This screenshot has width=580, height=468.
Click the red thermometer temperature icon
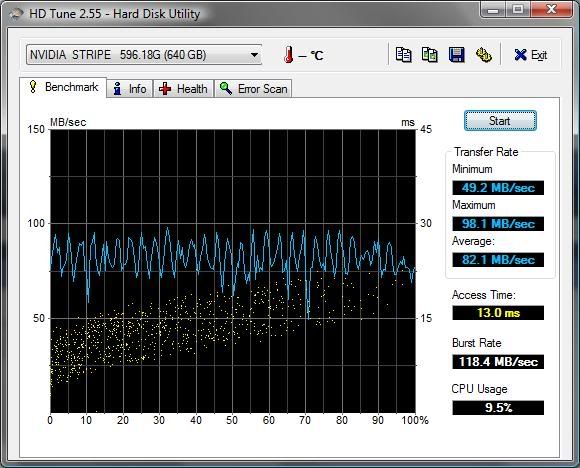pos(289,55)
